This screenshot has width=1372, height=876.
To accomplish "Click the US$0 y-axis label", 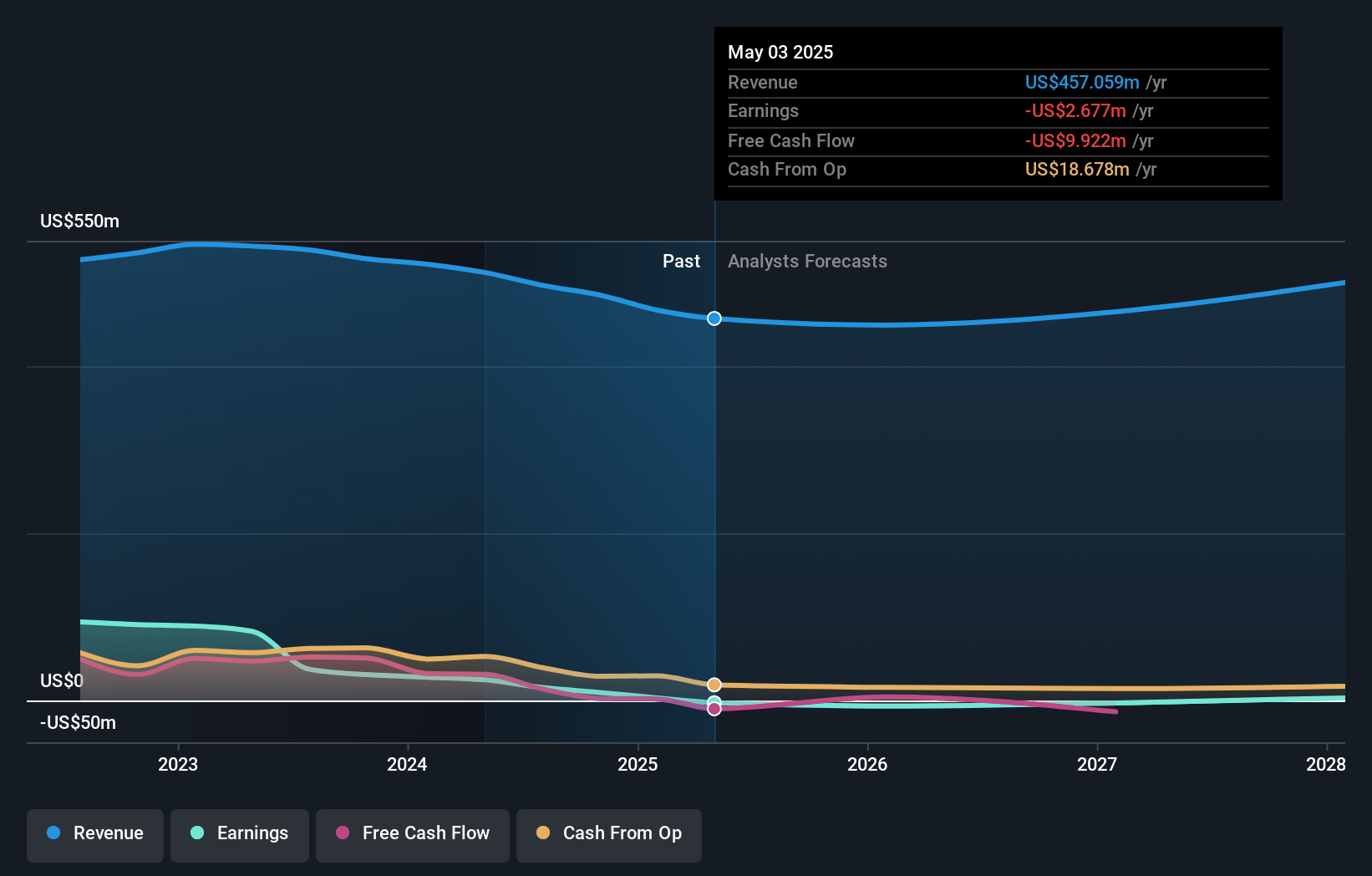I will tap(62, 680).
